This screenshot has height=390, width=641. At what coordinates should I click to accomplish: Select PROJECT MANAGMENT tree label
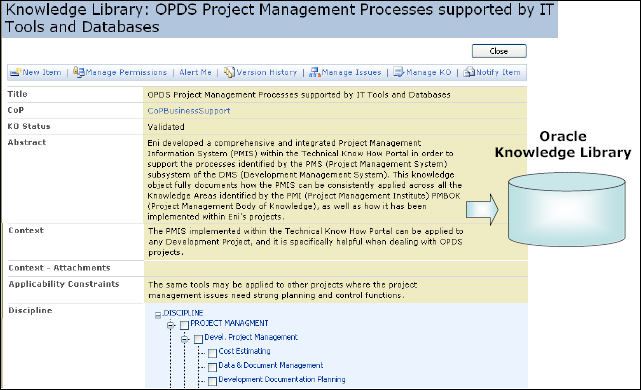[229, 323]
